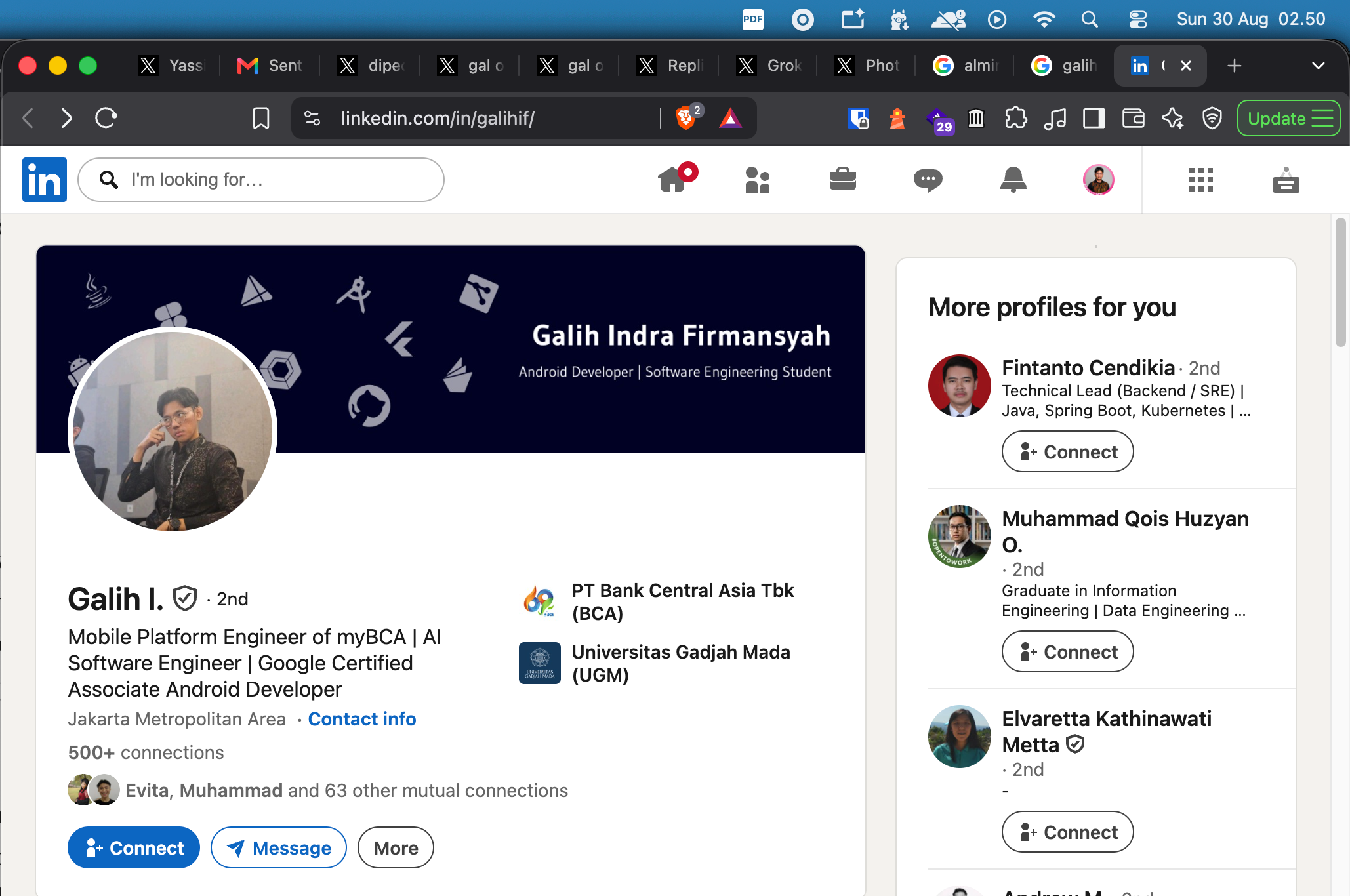Open My Network people icon
This screenshot has width=1350, height=896.
coord(758,180)
